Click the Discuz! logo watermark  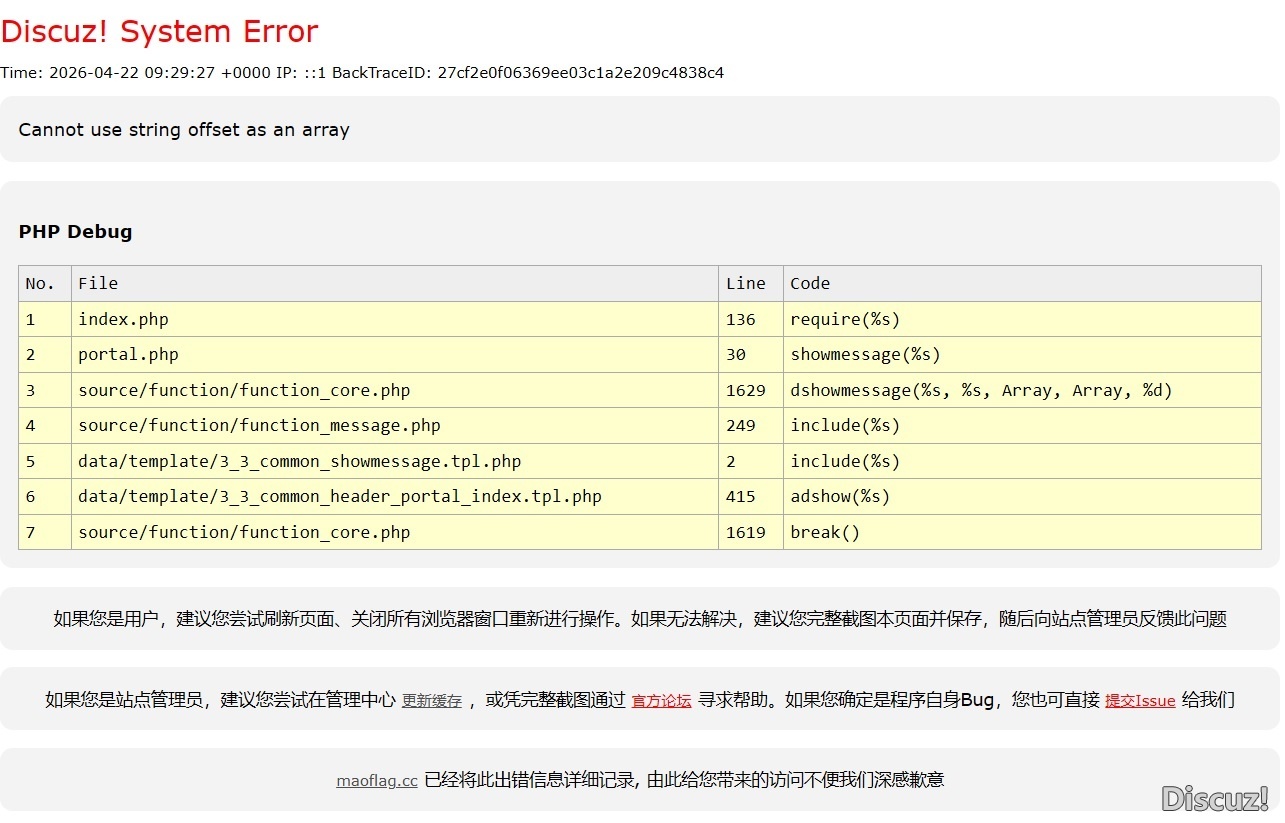click(1214, 798)
